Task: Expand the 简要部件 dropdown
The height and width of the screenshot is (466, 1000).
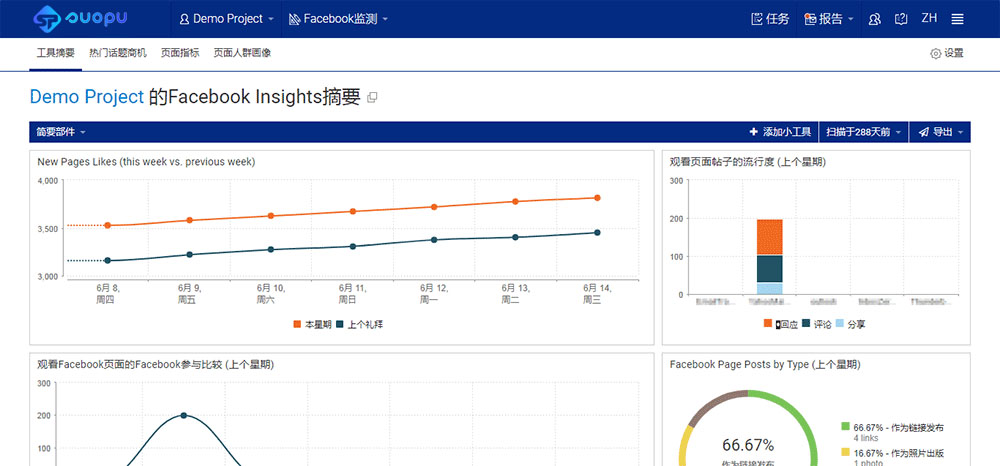Action: [x=61, y=132]
